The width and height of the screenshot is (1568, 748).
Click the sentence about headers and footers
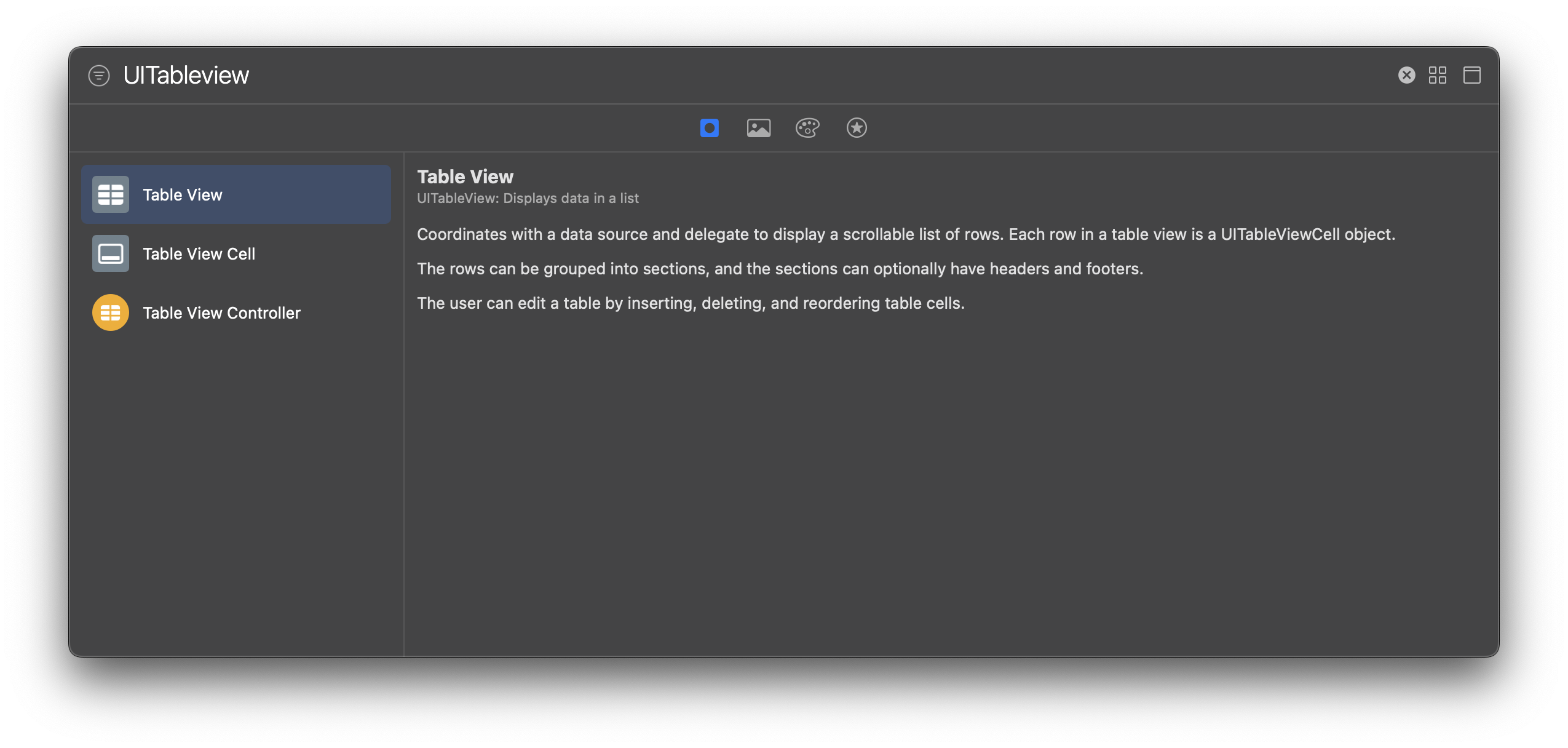pyautogui.click(x=780, y=269)
